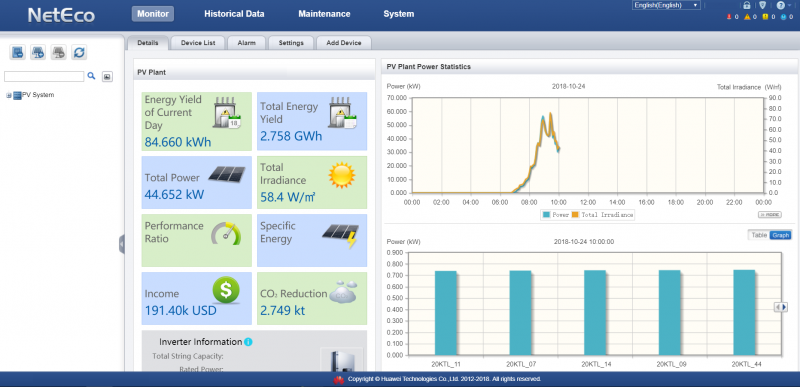Click the 20KTL_07 bar in chart
Image resolution: width=800 pixels, height=387 pixels.
tap(520, 313)
